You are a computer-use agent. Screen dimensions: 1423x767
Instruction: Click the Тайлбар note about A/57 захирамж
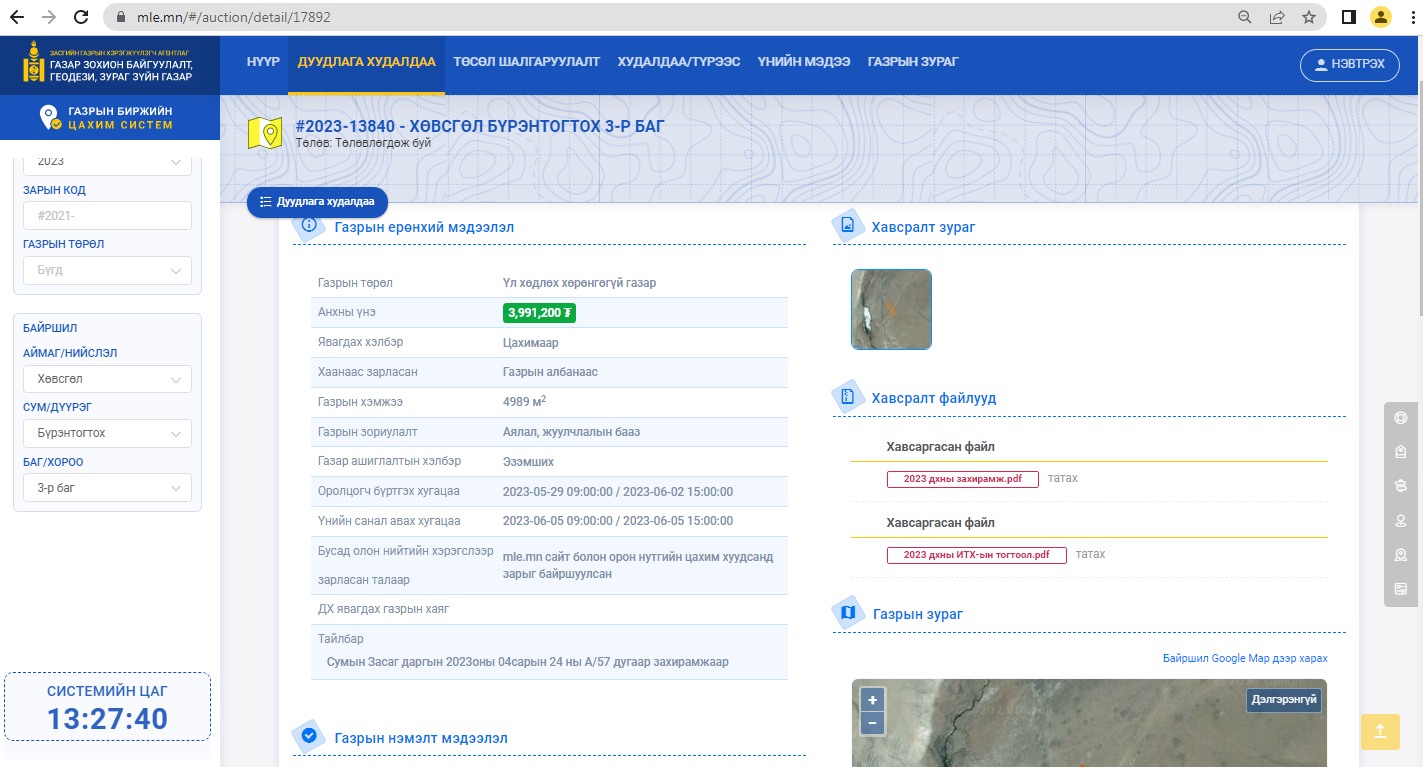[x=527, y=662]
